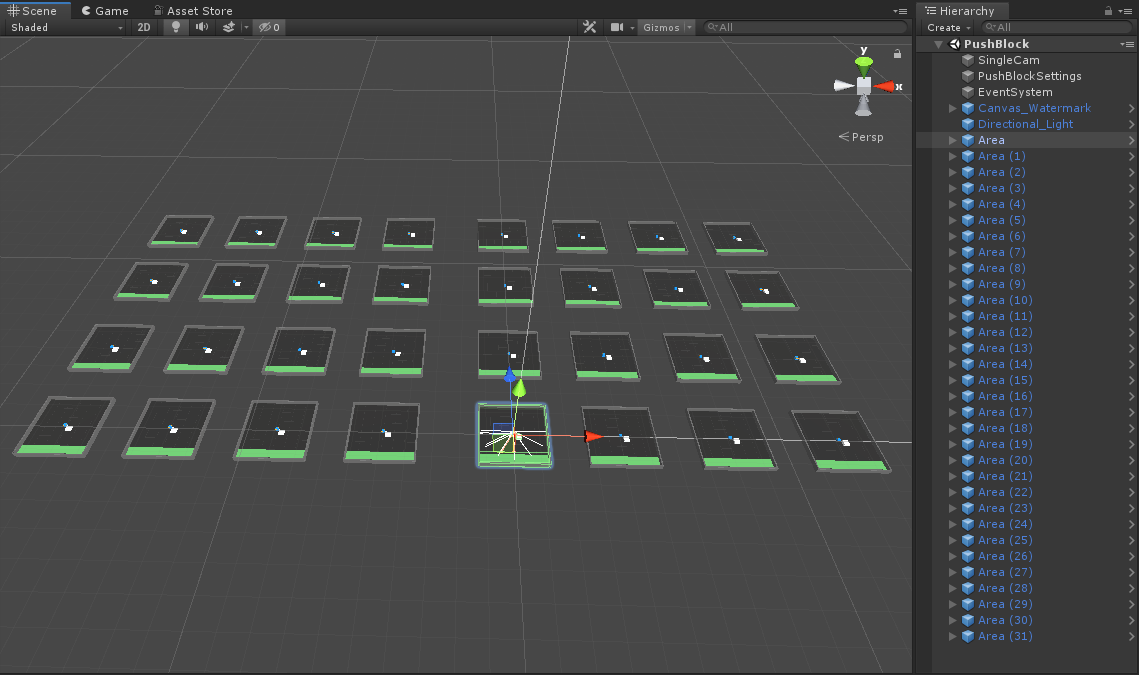The height and width of the screenshot is (675, 1139).
Task: Click Area (2) prefab cube icon
Action: tap(968, 172)
